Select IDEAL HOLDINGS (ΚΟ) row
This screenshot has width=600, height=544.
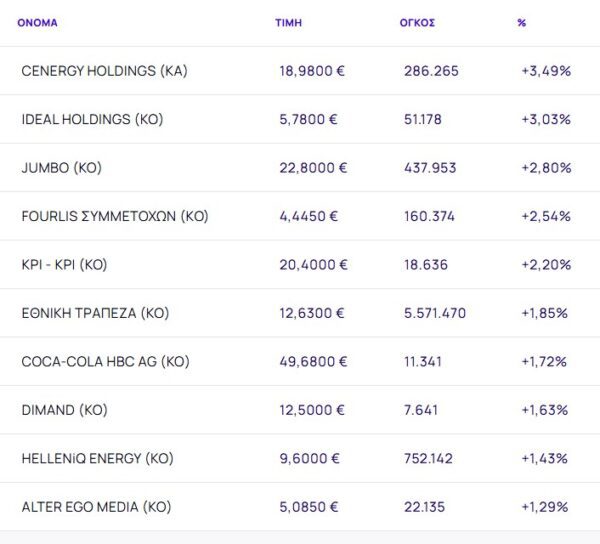[92, 119]
